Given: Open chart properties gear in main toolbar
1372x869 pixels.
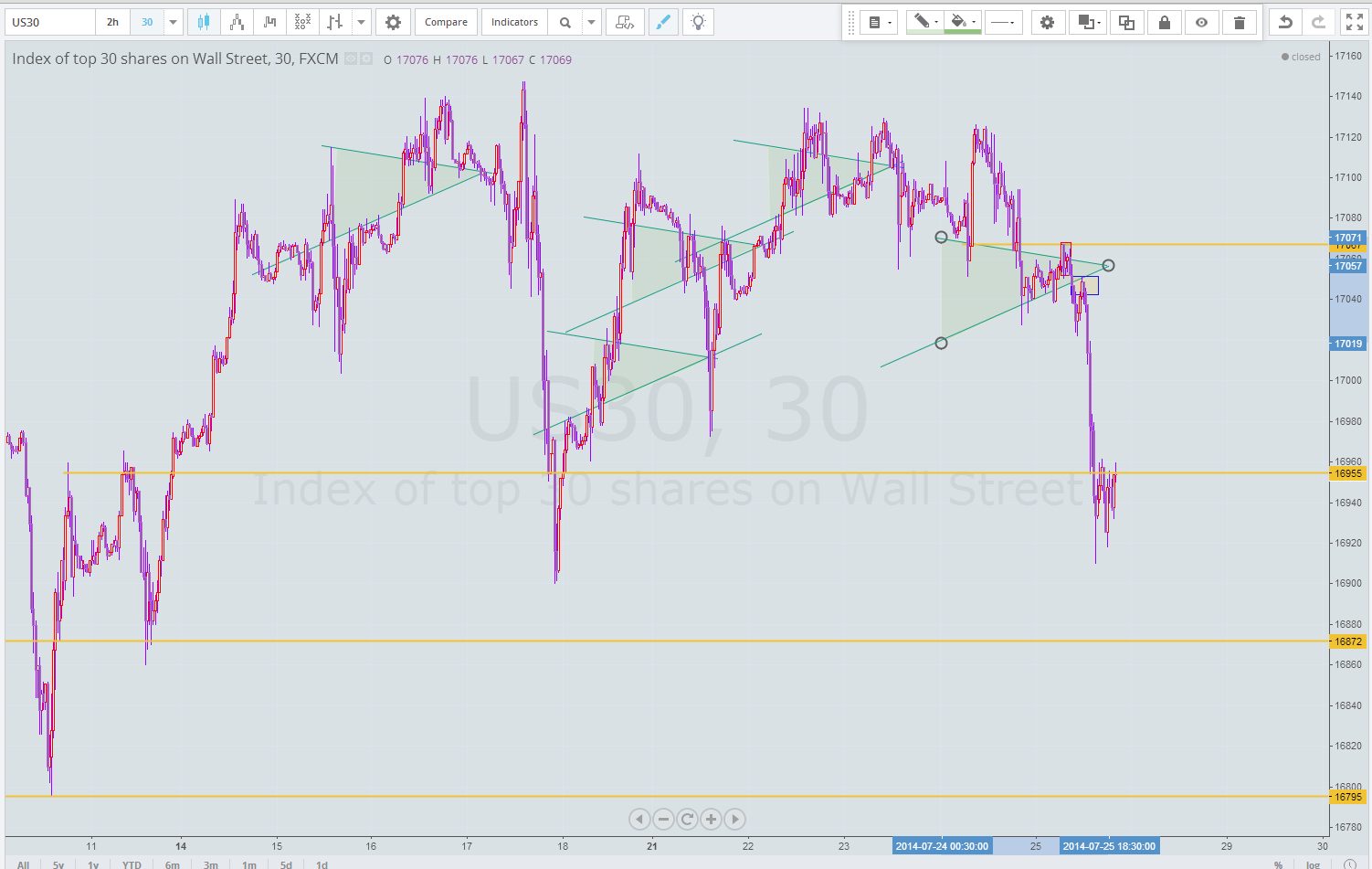Looking at the screenshot, I should click(393, 22).
